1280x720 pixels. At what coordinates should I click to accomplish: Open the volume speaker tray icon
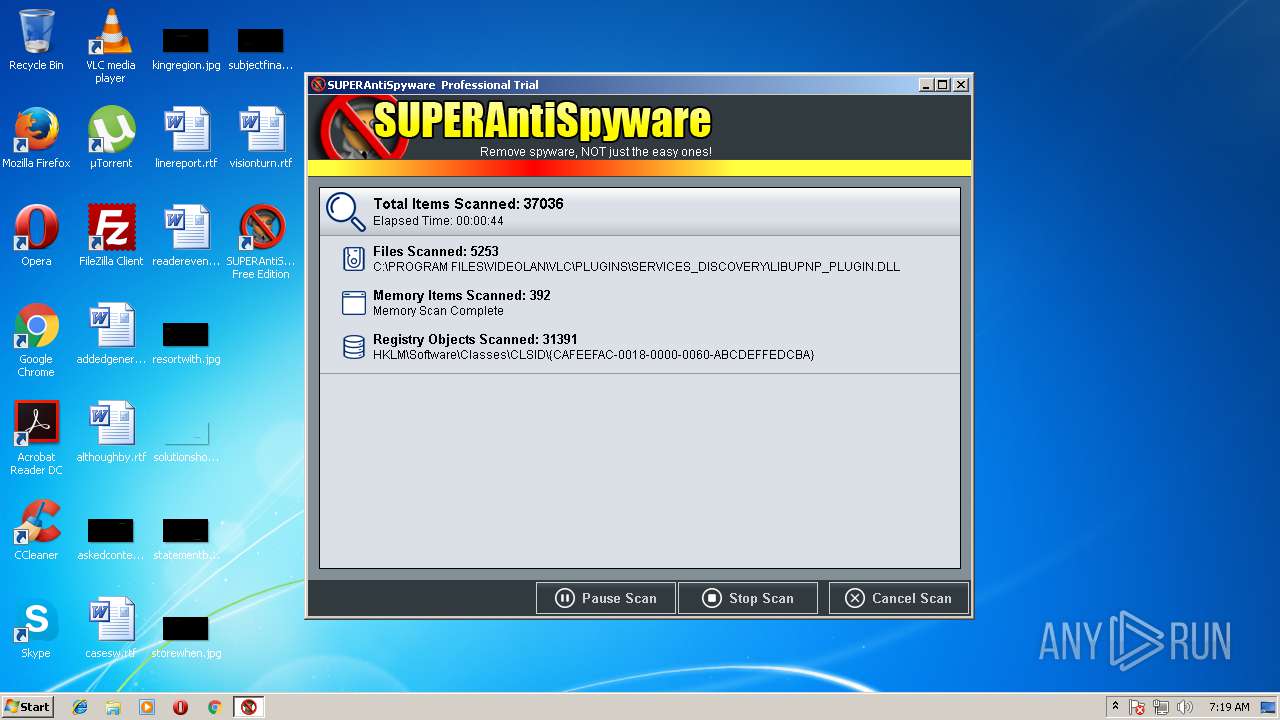(x=1185, y=707)
